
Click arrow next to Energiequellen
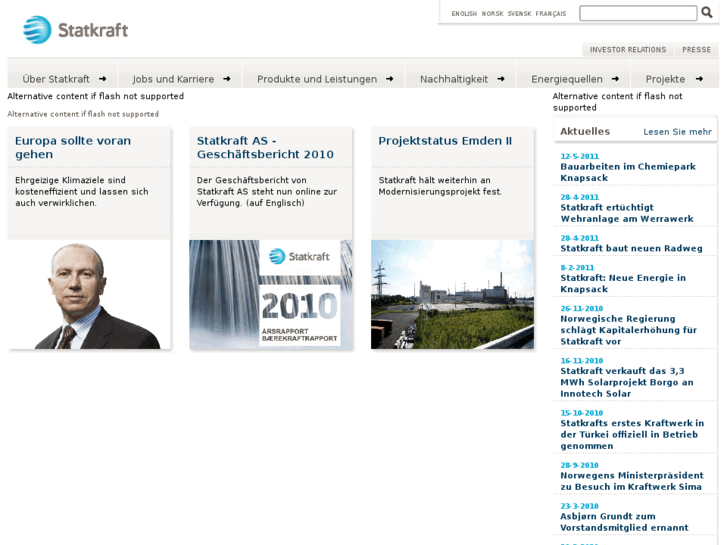click(x=615, y=79)
